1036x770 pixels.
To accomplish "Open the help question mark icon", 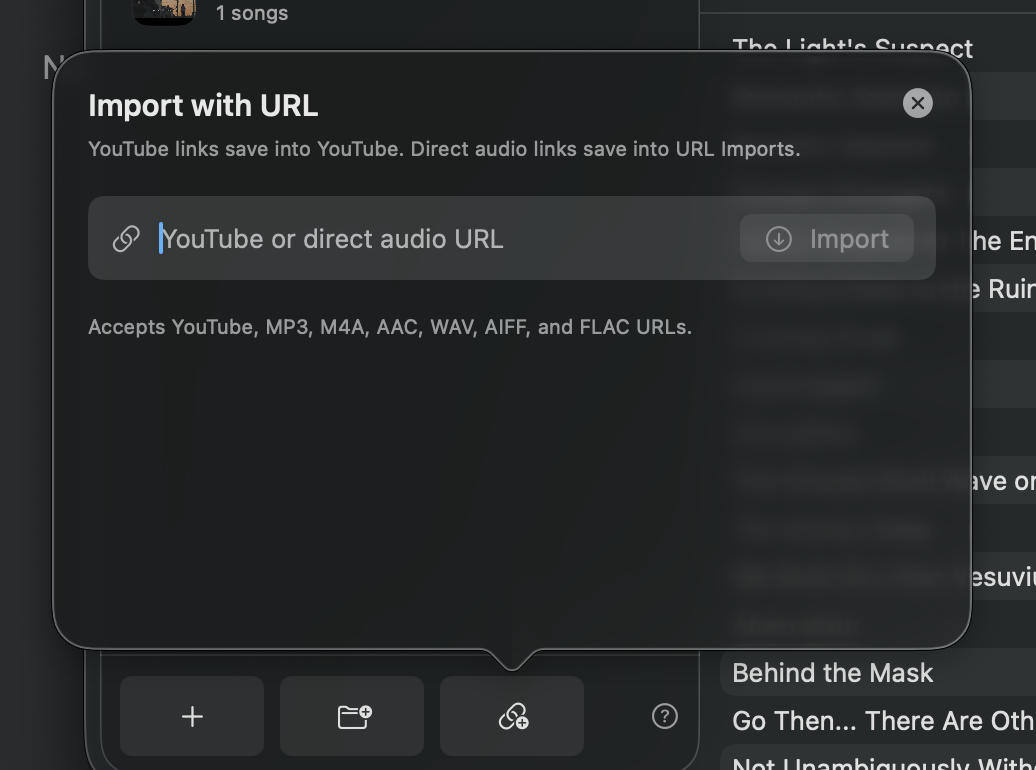I will [664, 716].
